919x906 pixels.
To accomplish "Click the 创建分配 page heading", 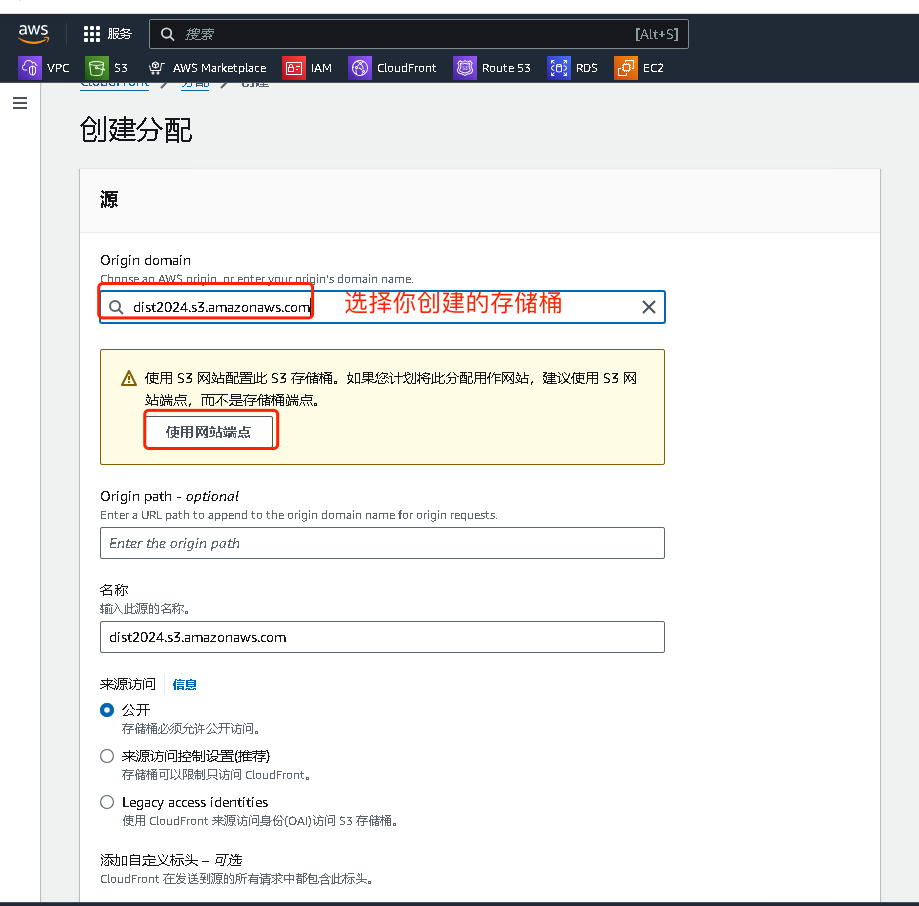I will click(x=136, y=130).
